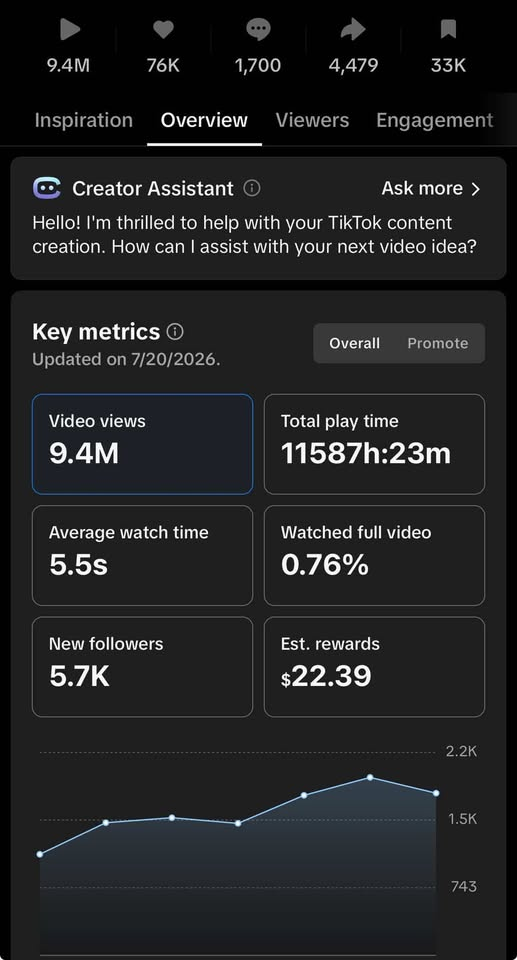The height and width of the screenshot is (960, 517).
Task: Click the 1,700 comments count
Action: click(258, 66)
